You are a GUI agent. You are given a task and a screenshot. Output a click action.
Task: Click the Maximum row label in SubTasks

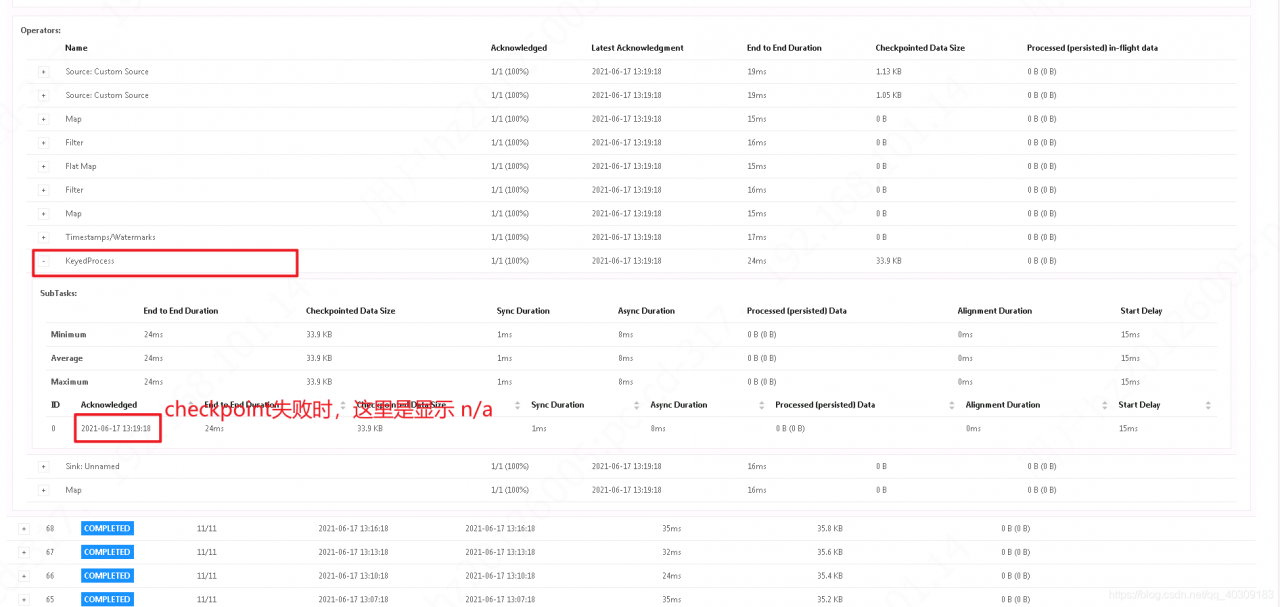tap(69, 382)
